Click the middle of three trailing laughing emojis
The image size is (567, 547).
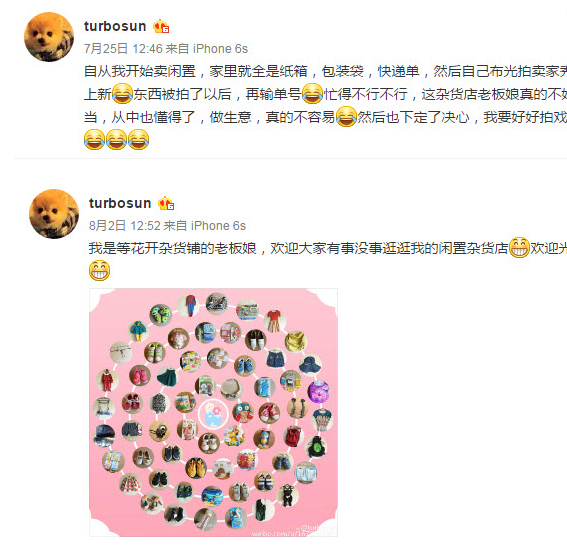coord(116,140)
